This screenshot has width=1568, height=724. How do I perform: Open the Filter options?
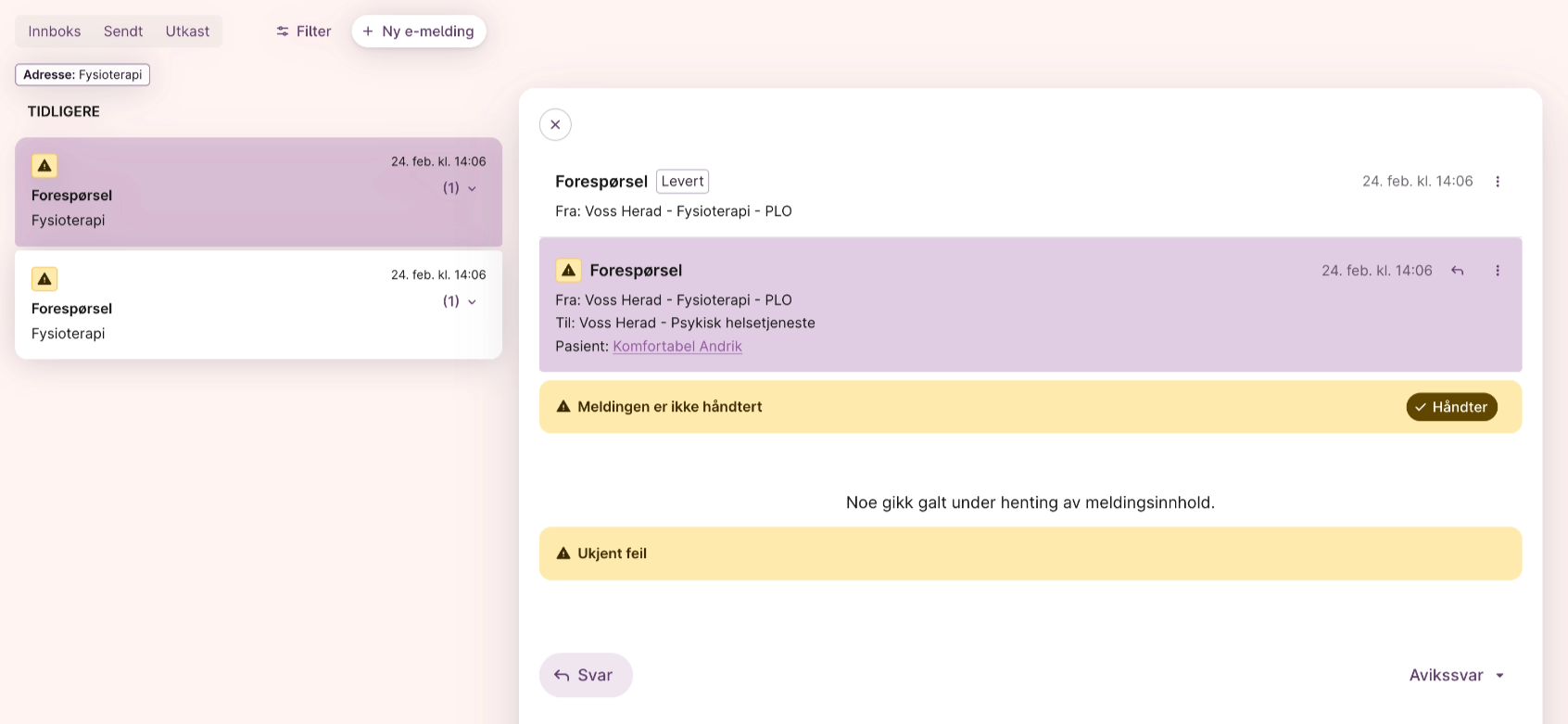click(x=303, y=32)
